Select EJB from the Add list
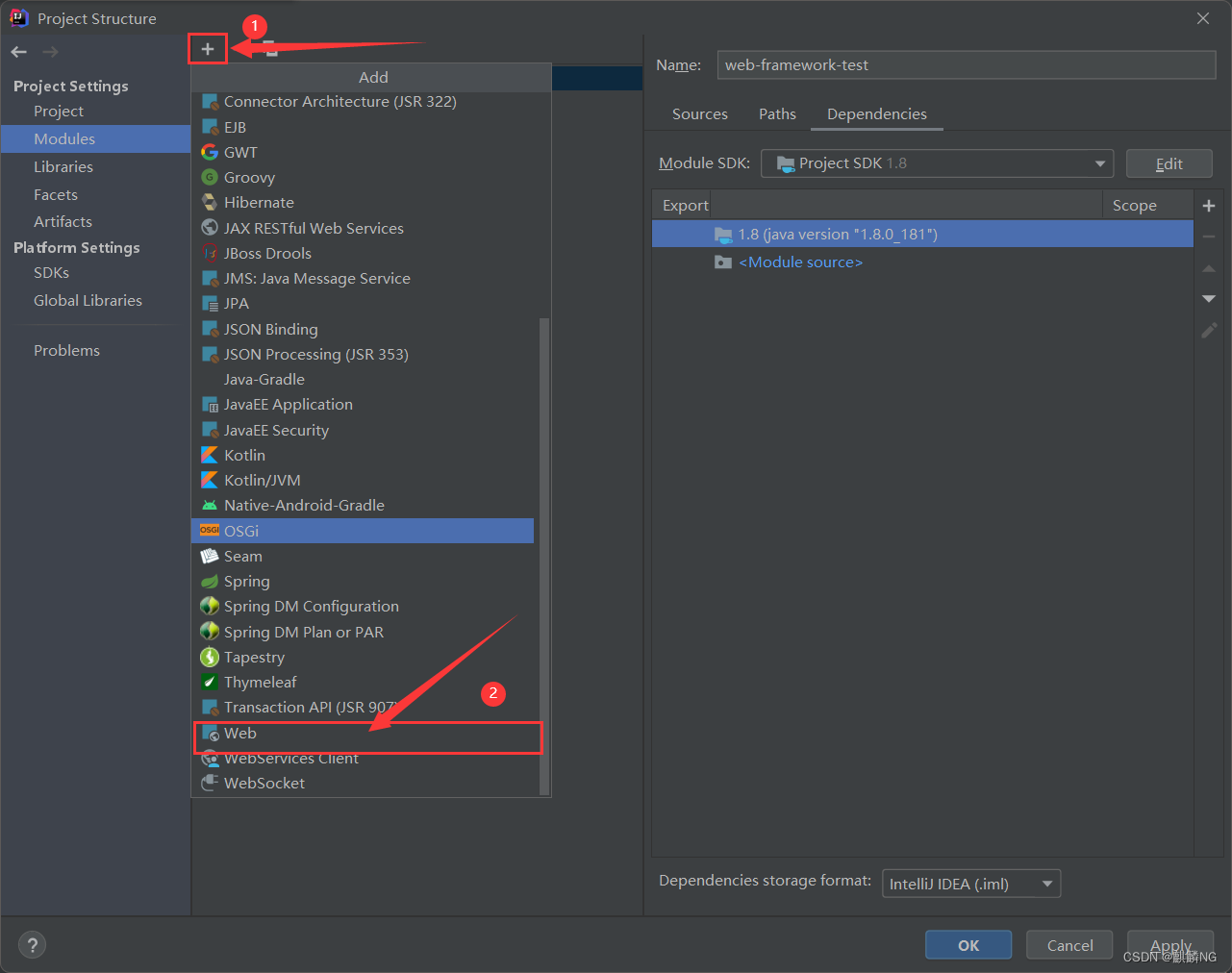 tap(363, 127)
